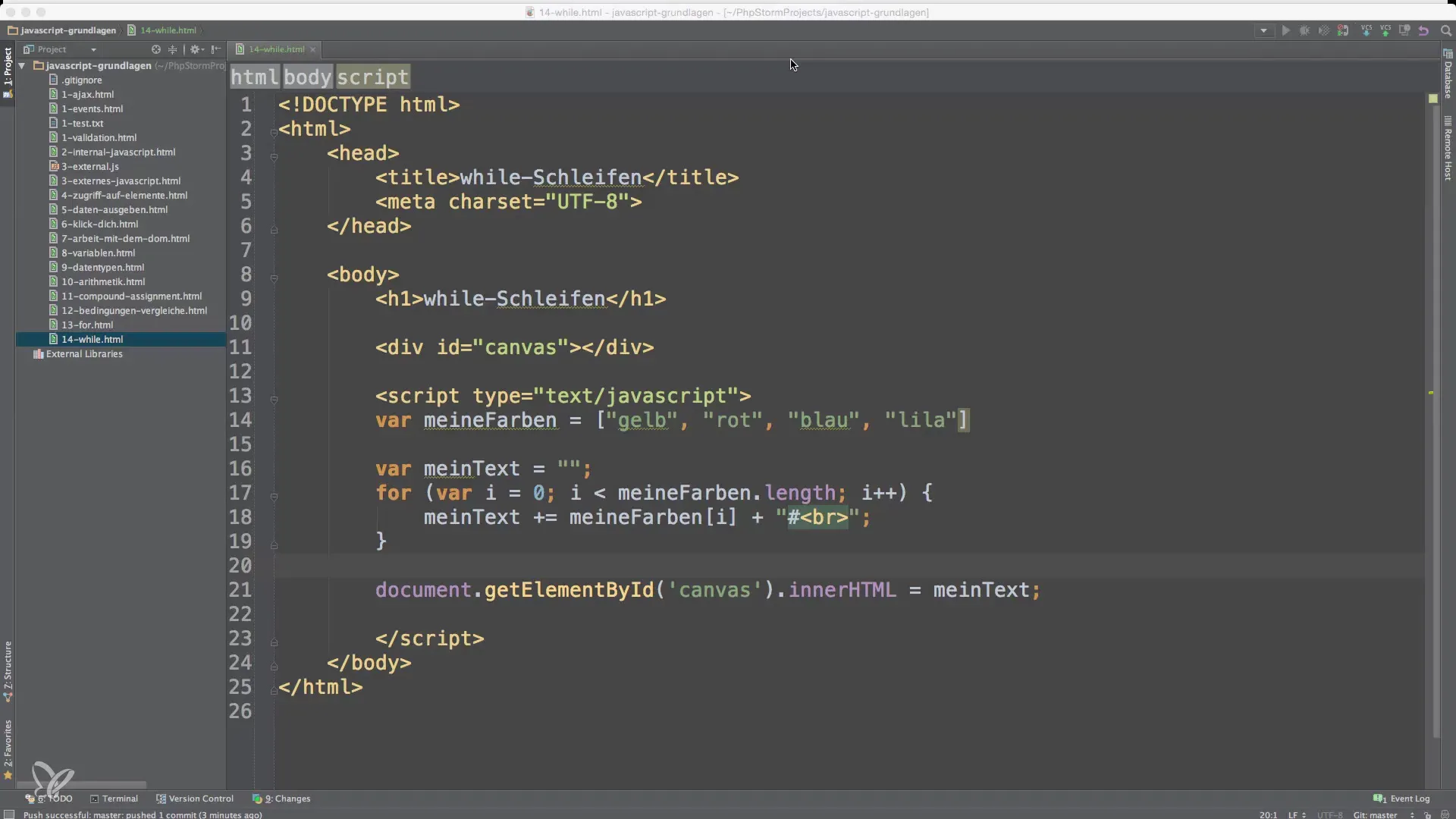
Task: Click the lock read-only icon in status bar
Action: [1427, 814]
